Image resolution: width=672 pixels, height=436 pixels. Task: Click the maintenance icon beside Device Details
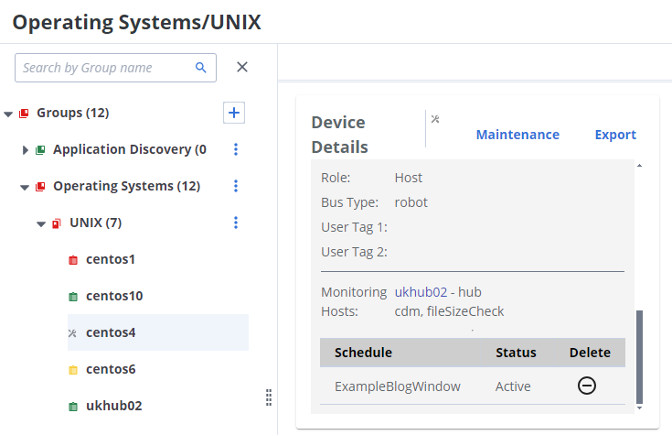[435, 119]
